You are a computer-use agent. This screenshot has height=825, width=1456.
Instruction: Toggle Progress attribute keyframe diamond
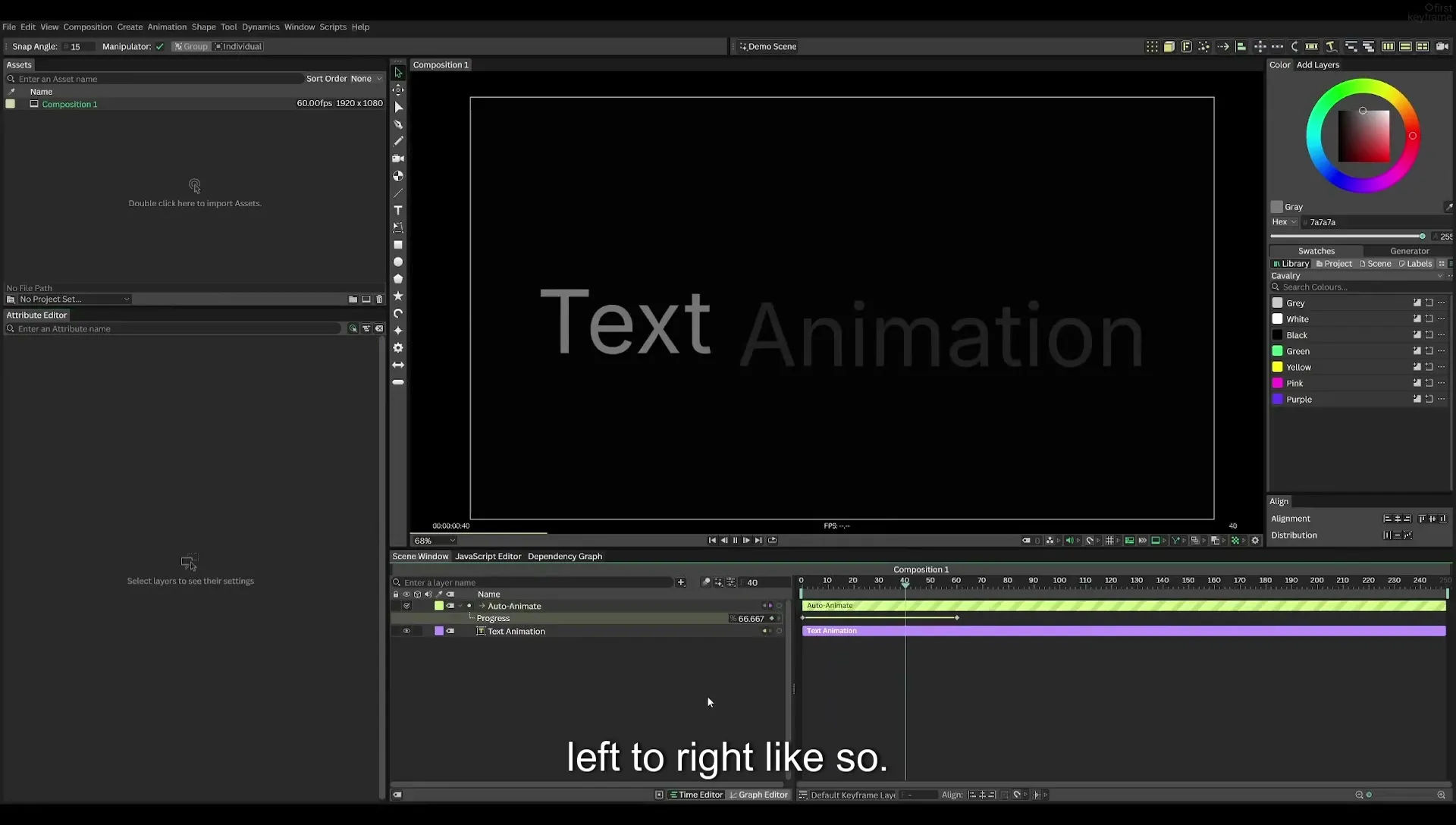coord(772,619)
